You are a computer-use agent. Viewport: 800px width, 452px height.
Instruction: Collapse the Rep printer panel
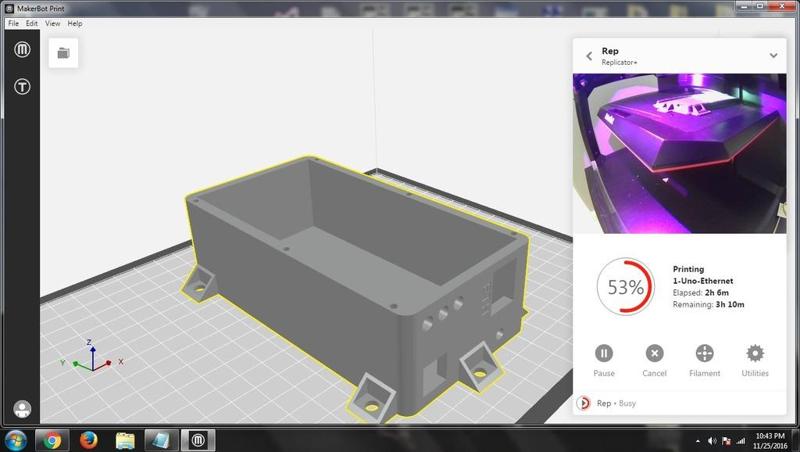773,56
